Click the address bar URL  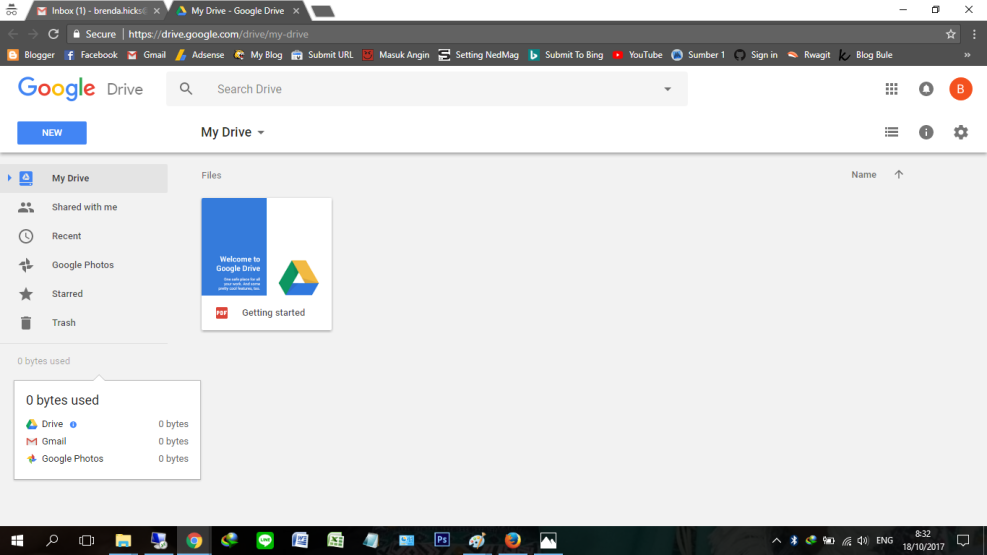click(218, 34)
